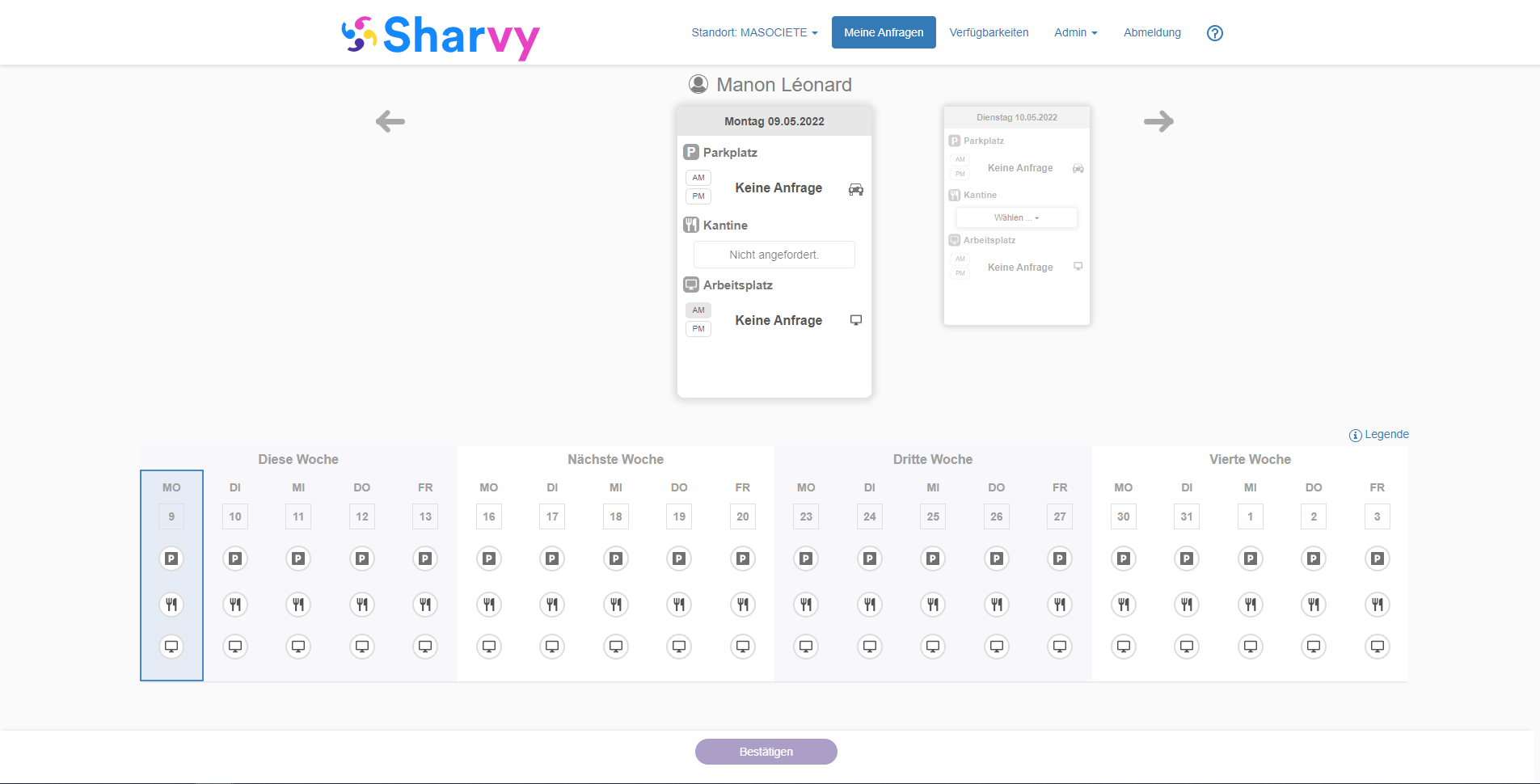Click Keine Anfrage in Monday's Parkplatz row
Screen dimensions: 1540x784
778,188
